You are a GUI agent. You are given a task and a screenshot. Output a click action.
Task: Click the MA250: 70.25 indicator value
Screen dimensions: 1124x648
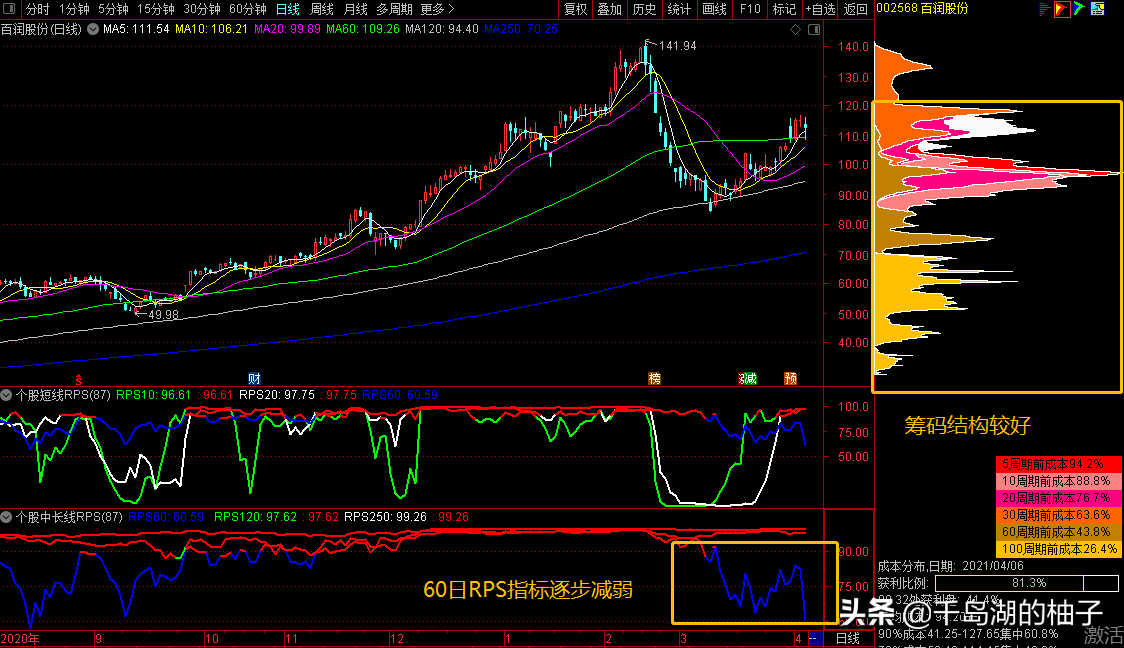521,29
